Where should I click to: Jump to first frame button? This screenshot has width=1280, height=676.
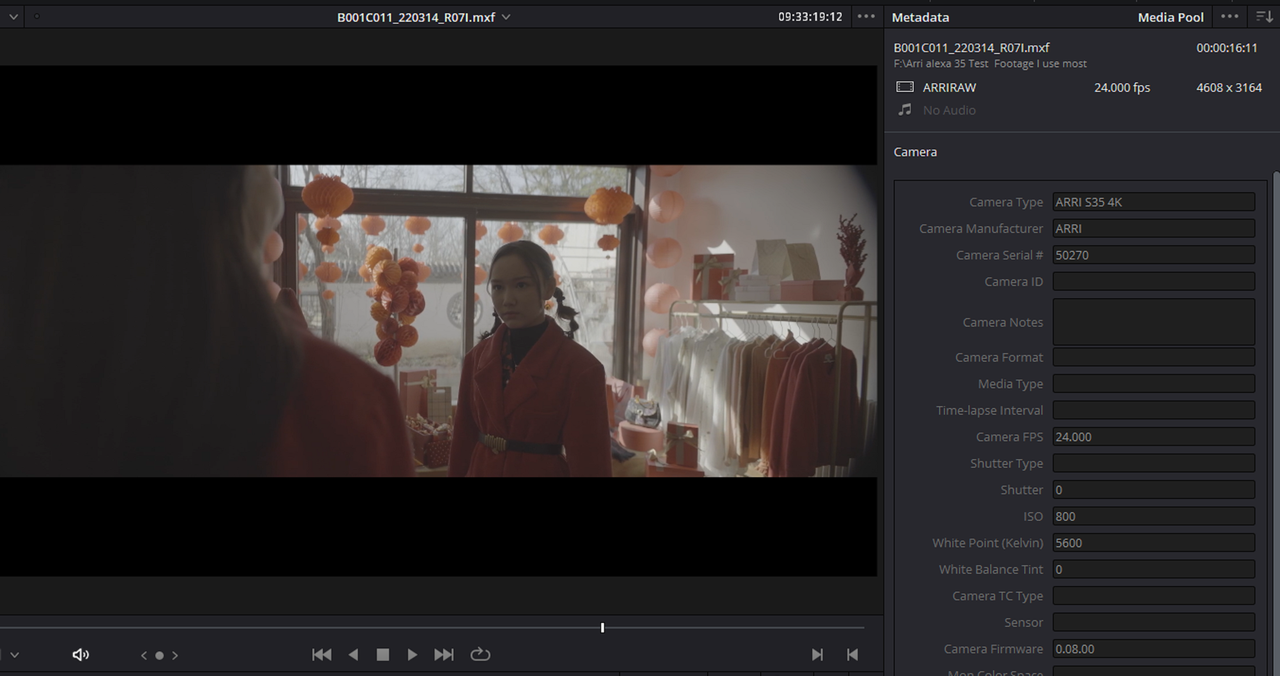click(322, 654)
